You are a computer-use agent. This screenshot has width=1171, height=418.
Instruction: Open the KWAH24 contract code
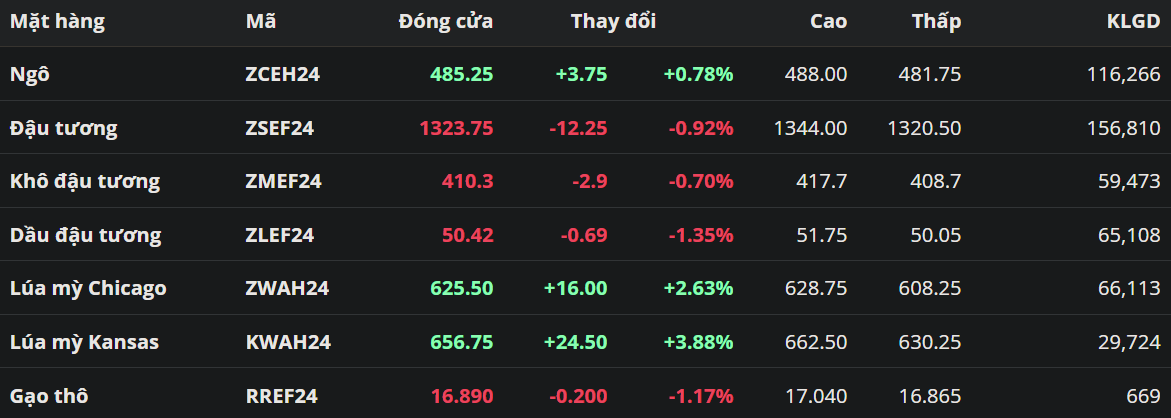[x=286, y=342]
